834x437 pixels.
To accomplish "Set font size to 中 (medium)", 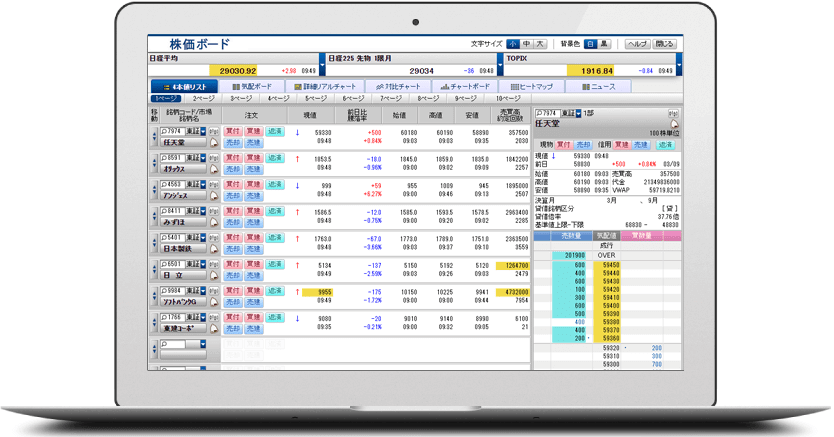I will pyautogui.click(x=527, y=44).
